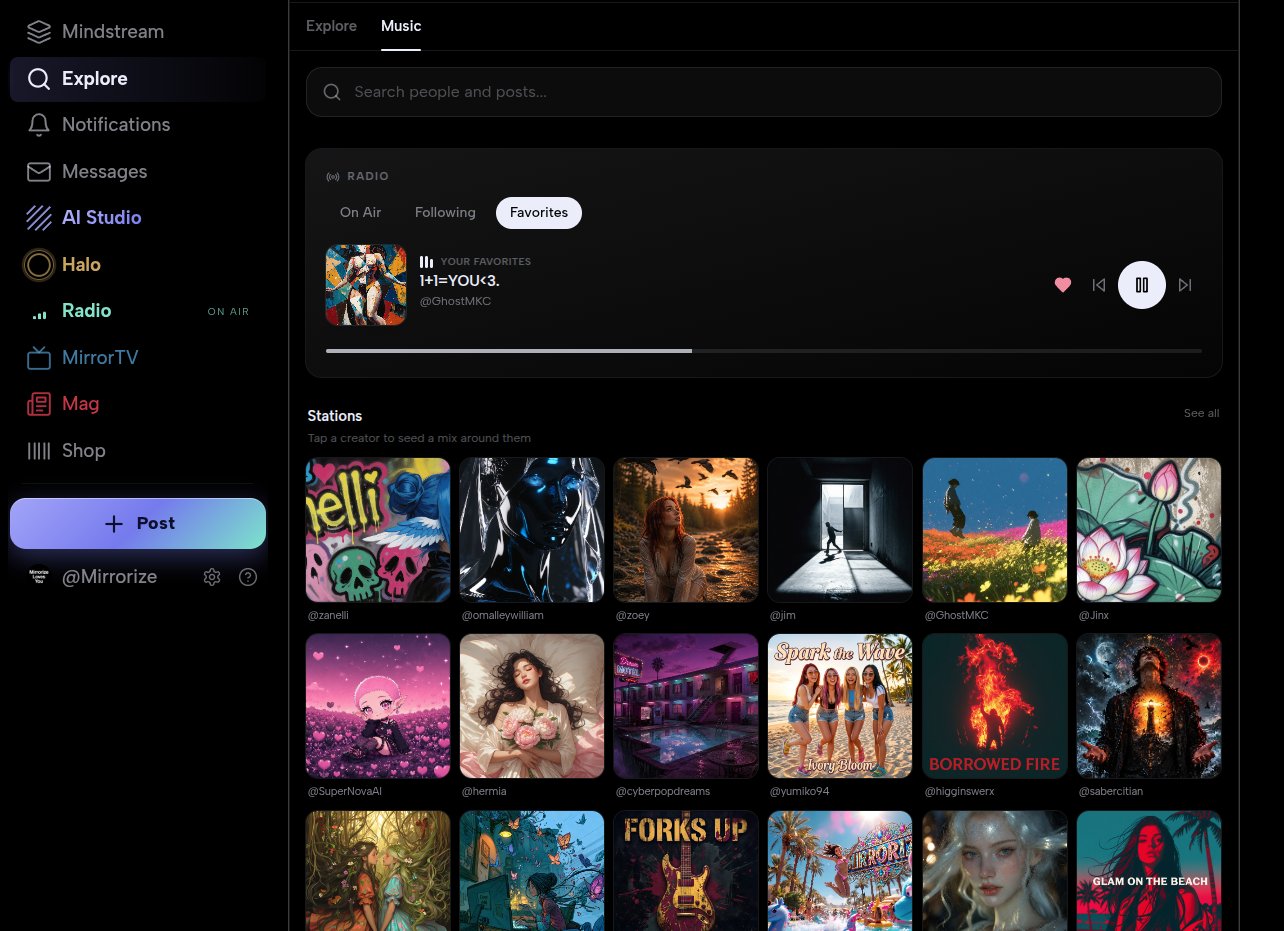Open Shop barcode icon

39,451
